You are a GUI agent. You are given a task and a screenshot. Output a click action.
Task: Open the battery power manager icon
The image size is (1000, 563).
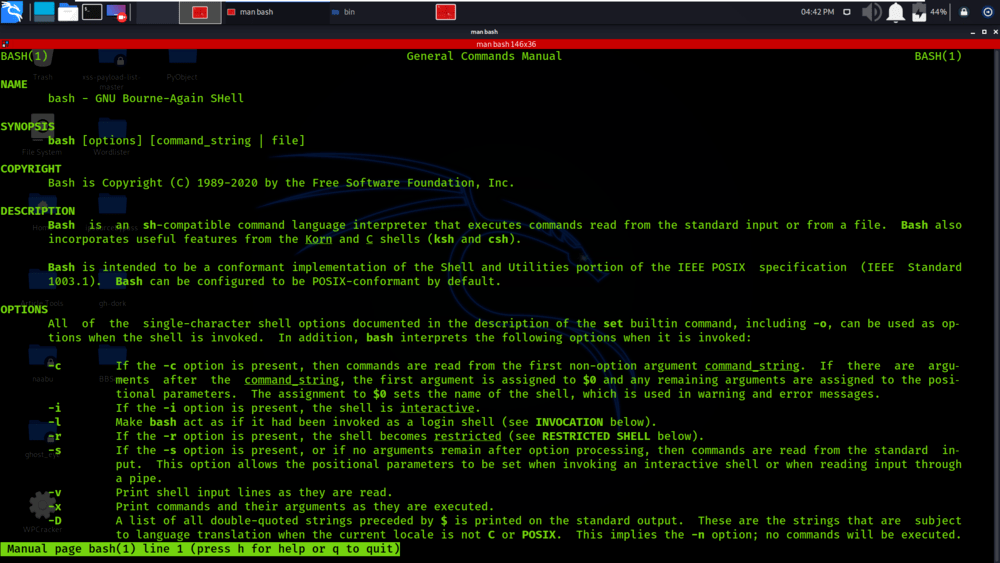coord(919,12)
